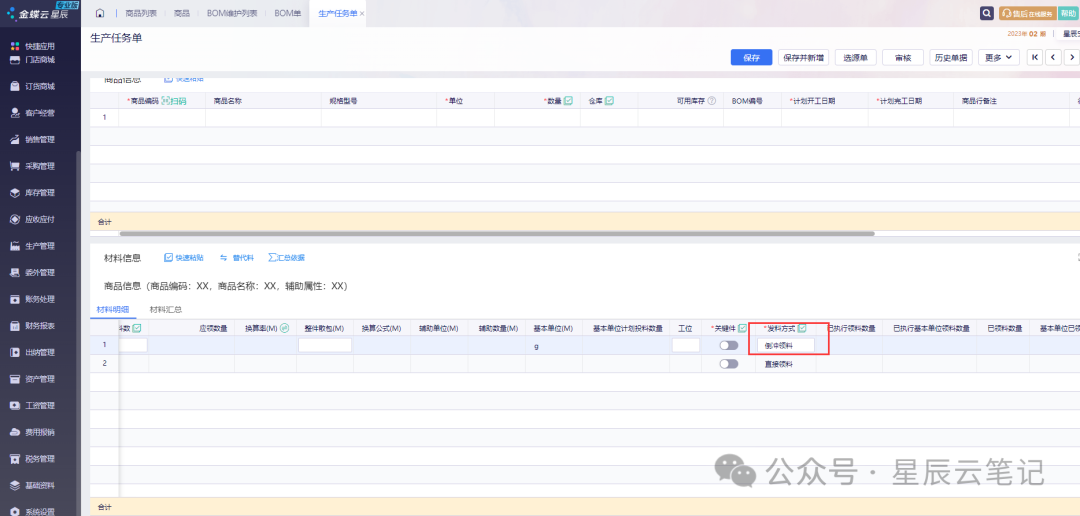The image size is (1080, 516).
Task: Open 库存管理 in the left sidebar
Action: tap(39, 193)
